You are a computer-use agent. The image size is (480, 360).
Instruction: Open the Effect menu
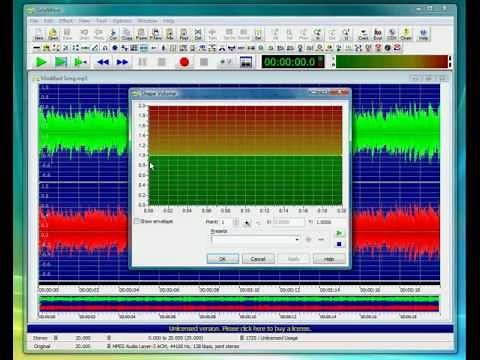coord(66,21)
